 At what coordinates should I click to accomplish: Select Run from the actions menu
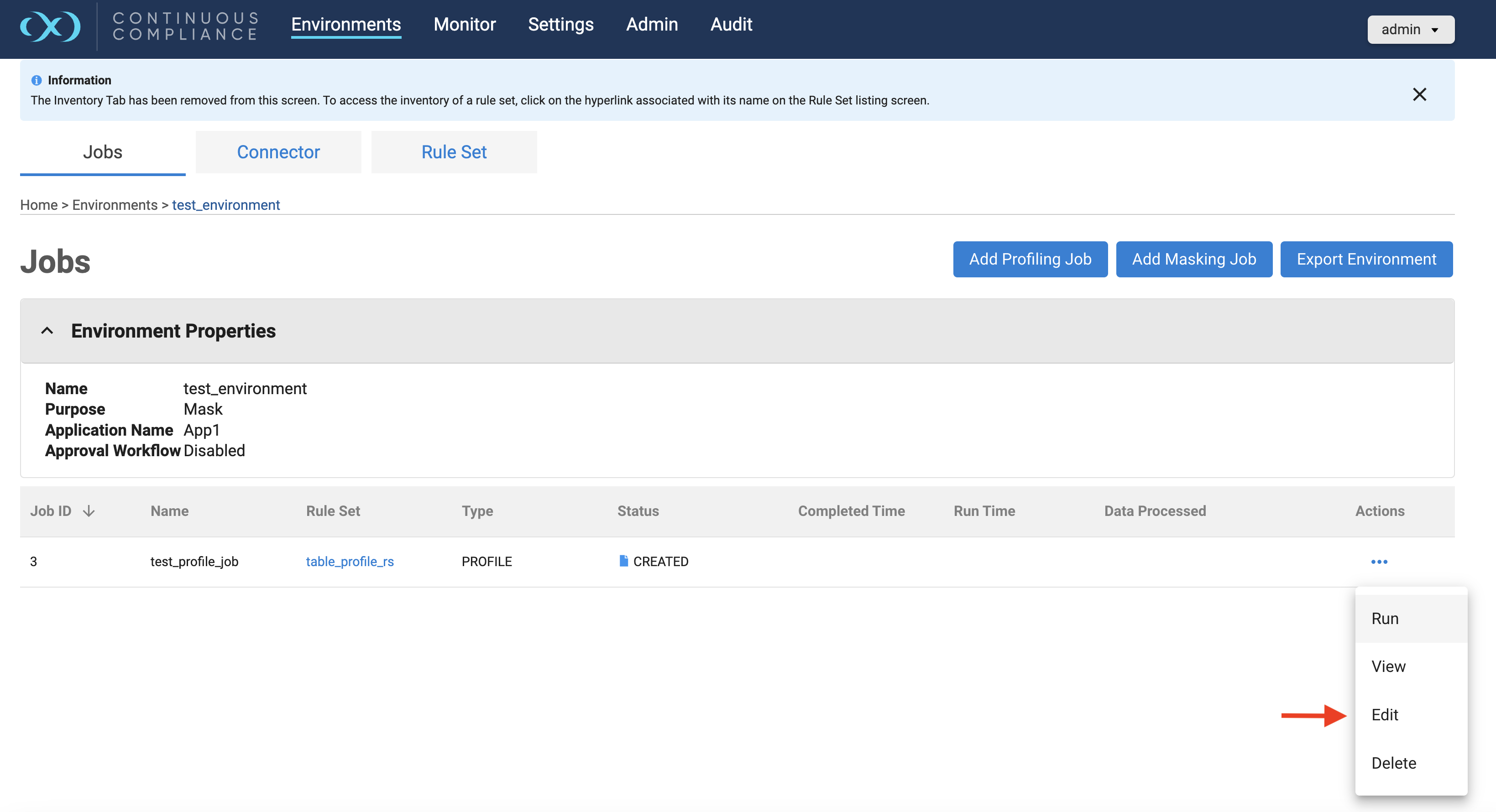pos(1385,618)
